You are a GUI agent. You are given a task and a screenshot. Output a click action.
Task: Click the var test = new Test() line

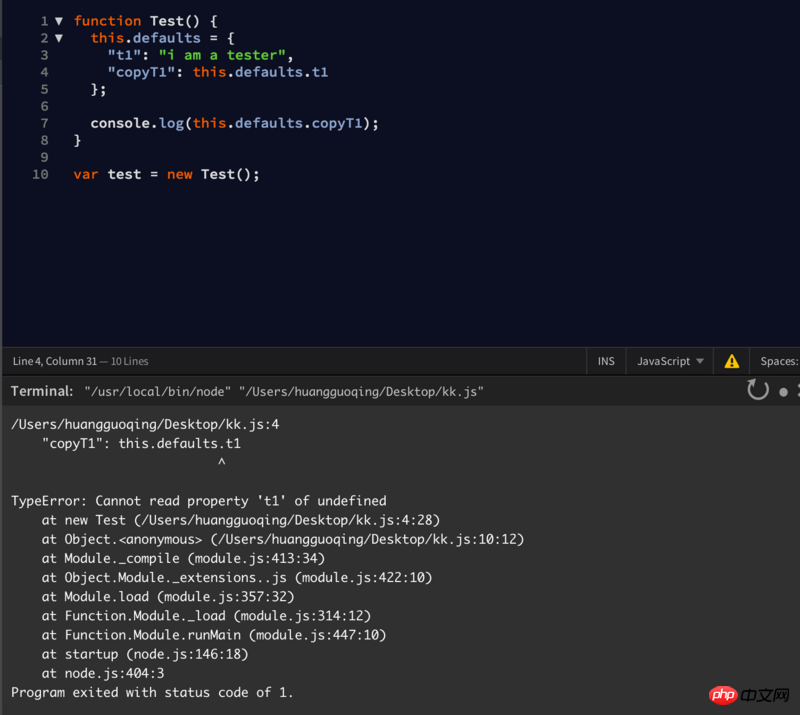pyautogui.click(x=166, y=174)
